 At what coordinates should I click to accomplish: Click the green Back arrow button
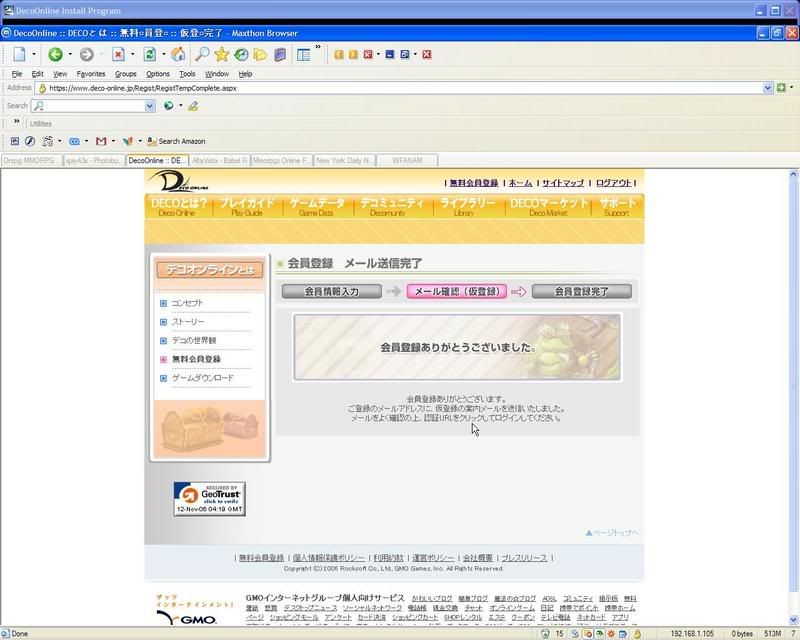pos(55,54)
